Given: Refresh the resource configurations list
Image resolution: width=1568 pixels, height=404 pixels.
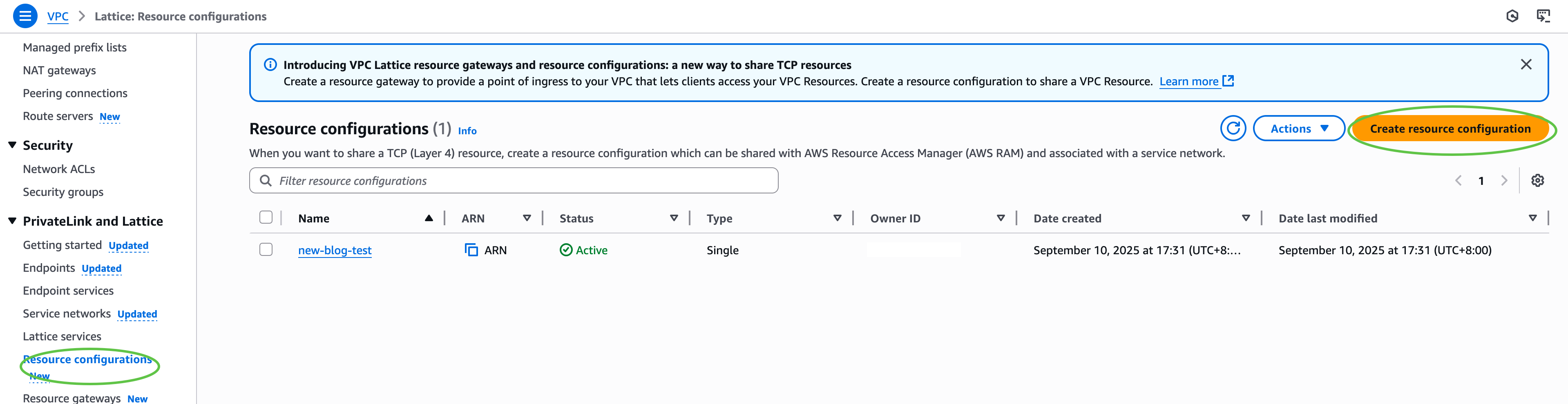Looking at the screenshot, I should [x=1233, y=129].
